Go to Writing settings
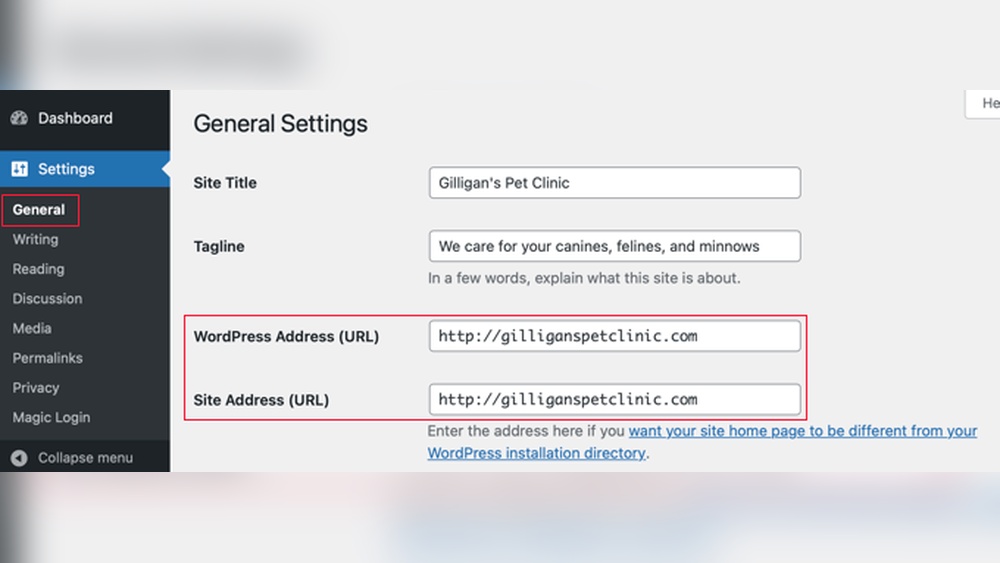1000x563 pixels. pos(36,240)
